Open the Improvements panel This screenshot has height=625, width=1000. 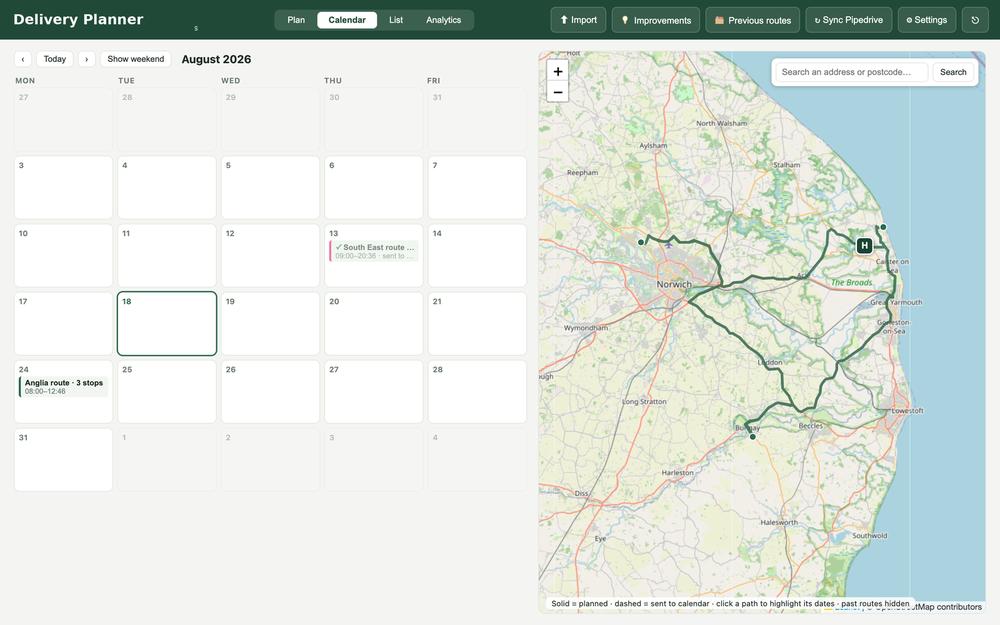tap(656, 20)
